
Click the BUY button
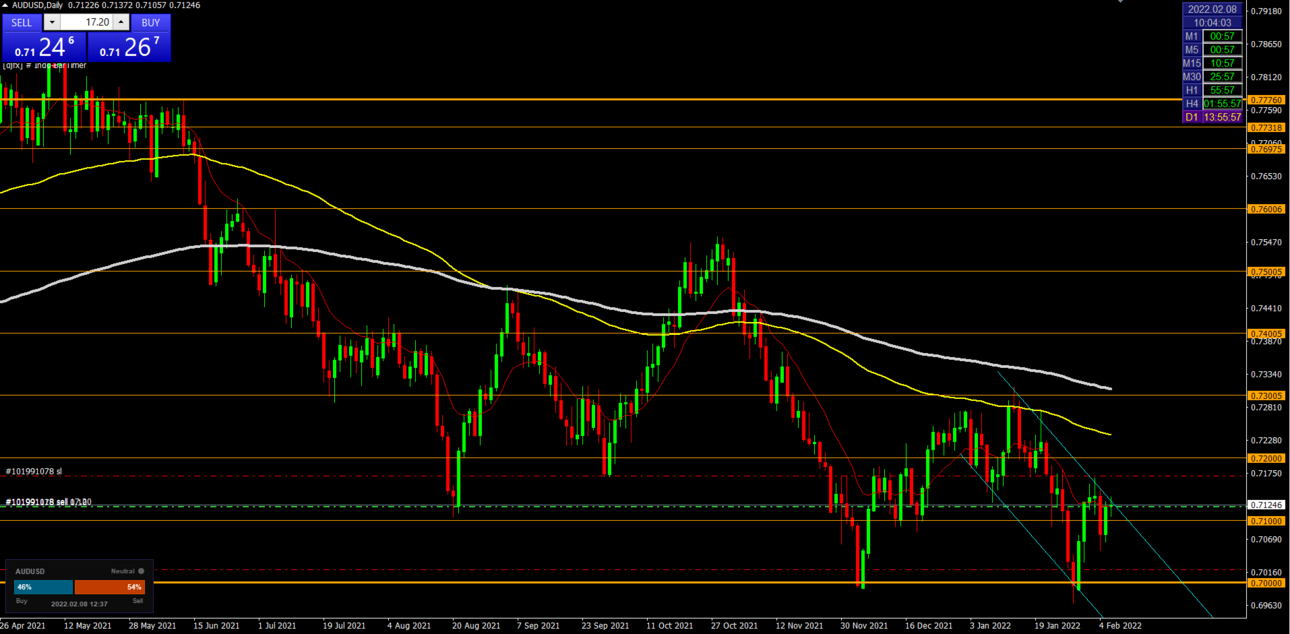[150, 22]
